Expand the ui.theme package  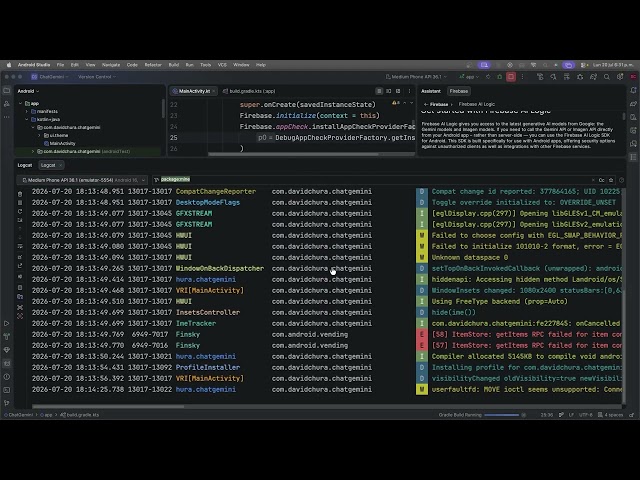click(x=40, y=136)
